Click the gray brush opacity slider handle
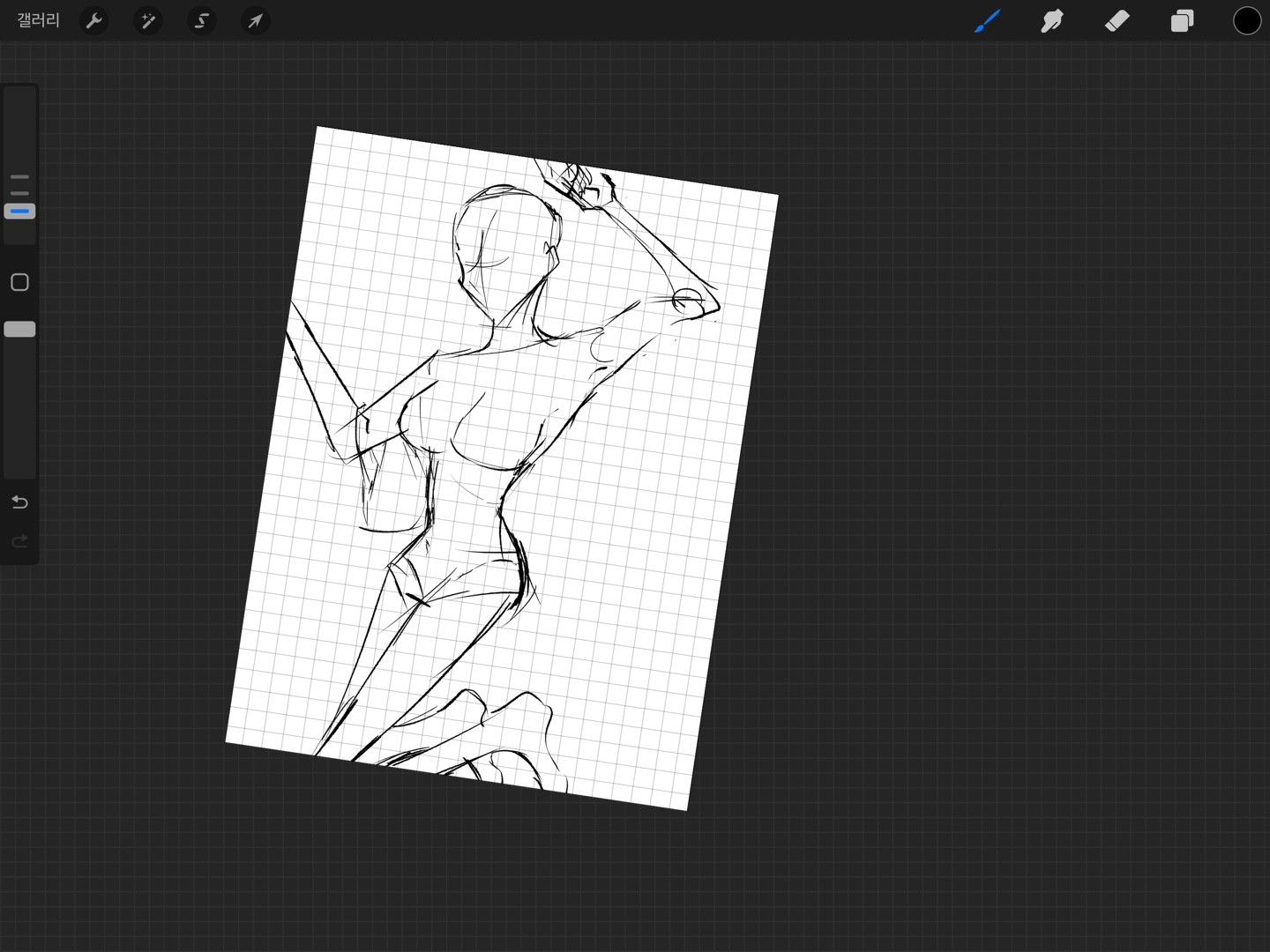1270x952 pixels. 19,329
